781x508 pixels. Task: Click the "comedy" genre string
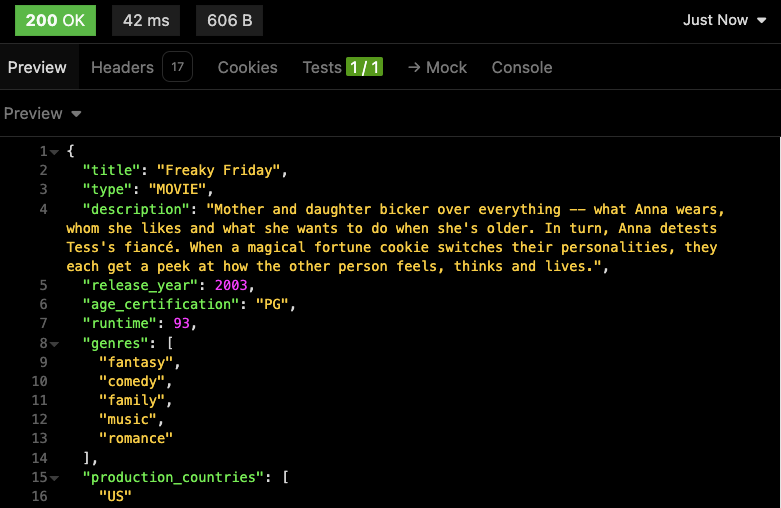[x=132, y=381]
